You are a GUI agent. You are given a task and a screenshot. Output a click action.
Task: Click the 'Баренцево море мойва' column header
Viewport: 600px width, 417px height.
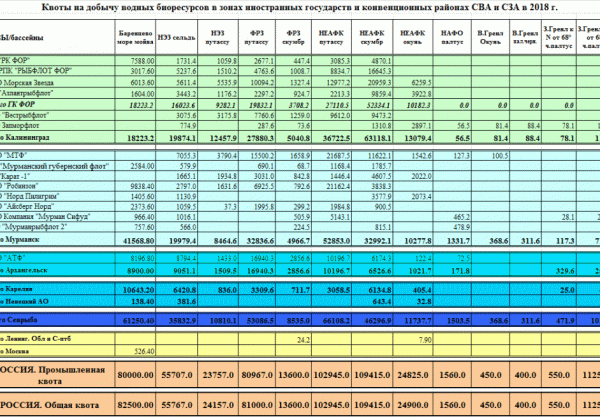135,37
